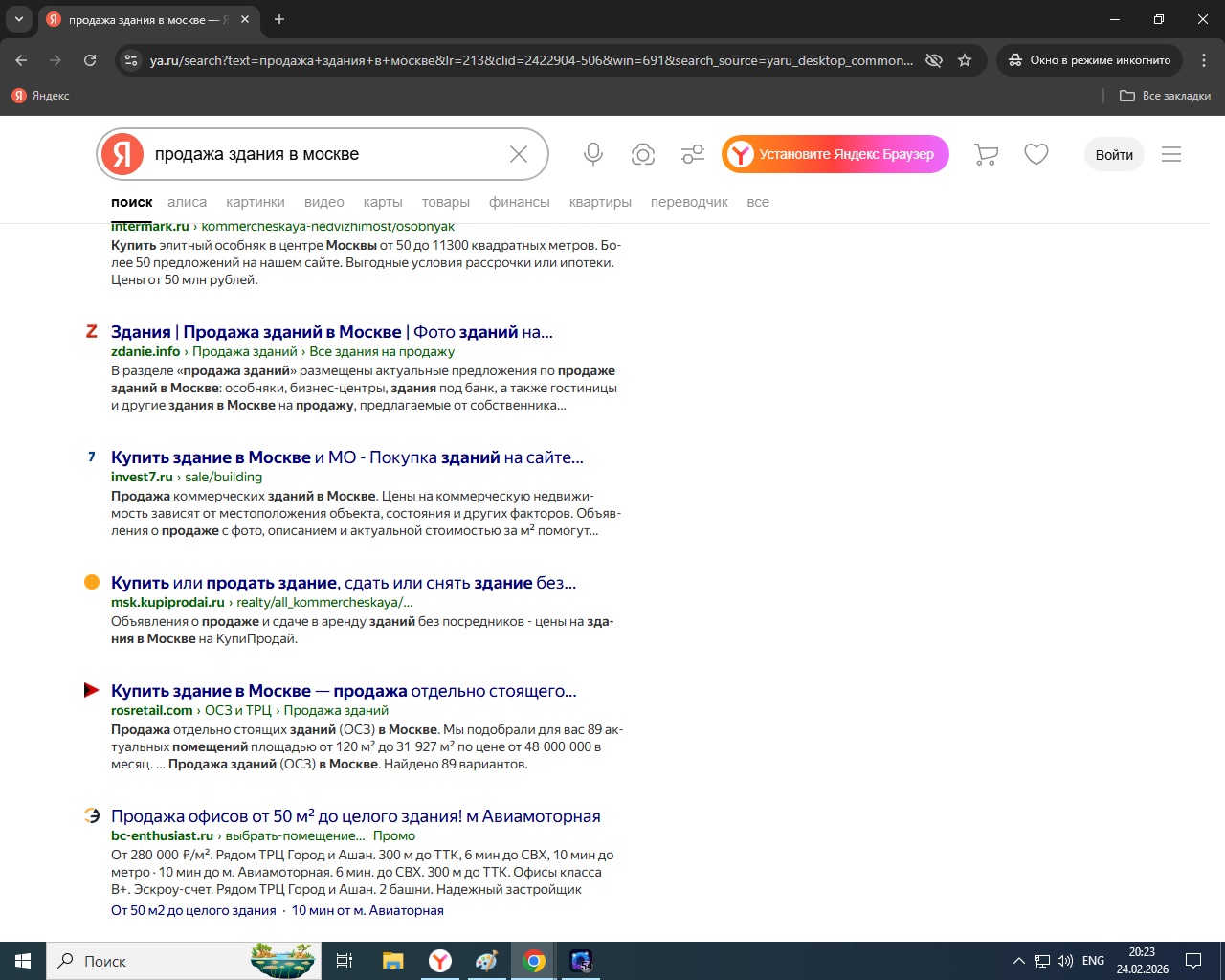Image resolution: width=1225 pixels, height=980 pixels.
Task: Open the 'Яндекс' bookmark in bookmarks bar
Action: pyautogui.click(x=40, y=96)
